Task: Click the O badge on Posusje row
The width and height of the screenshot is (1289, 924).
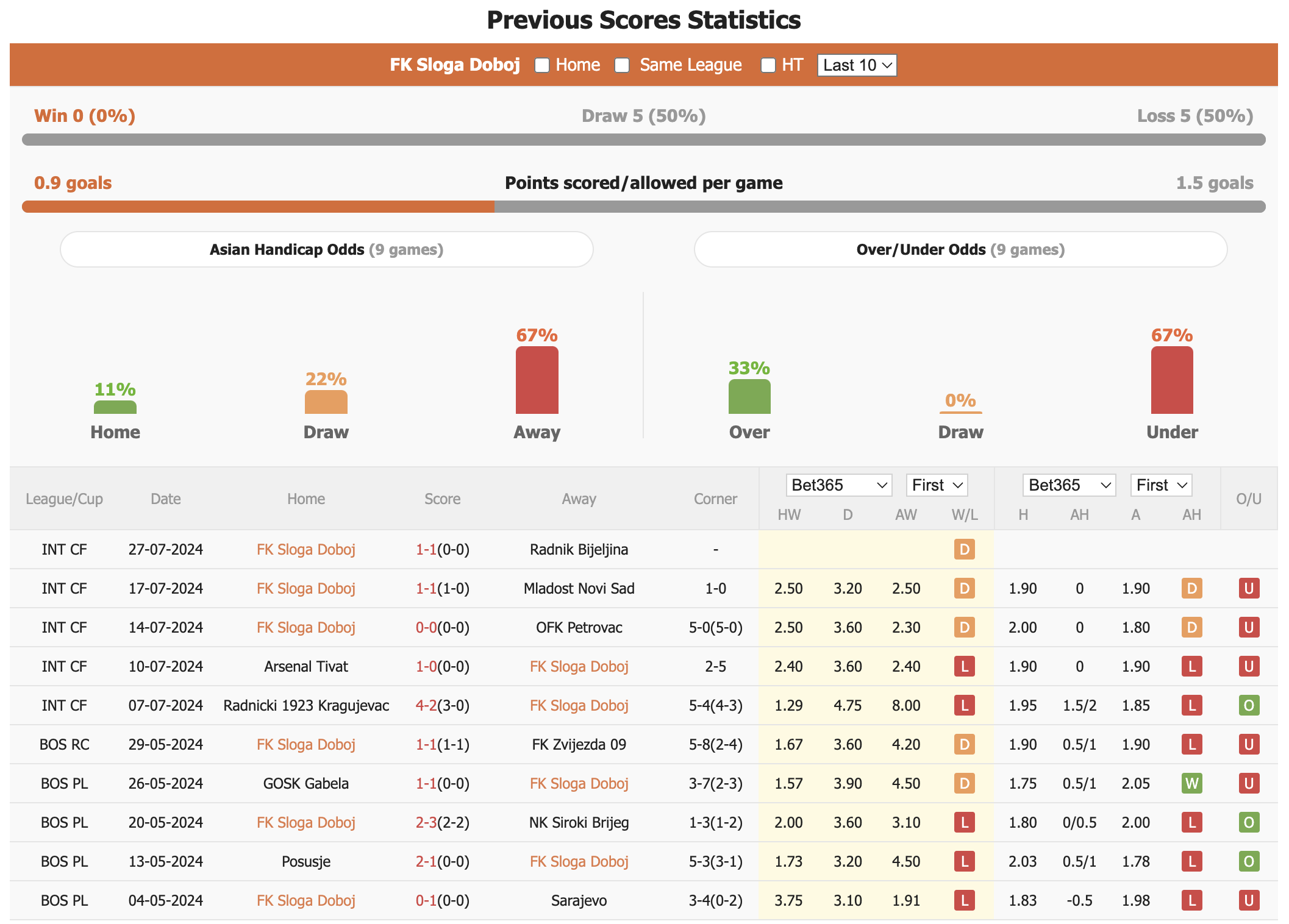Action: coord(1249,861)
